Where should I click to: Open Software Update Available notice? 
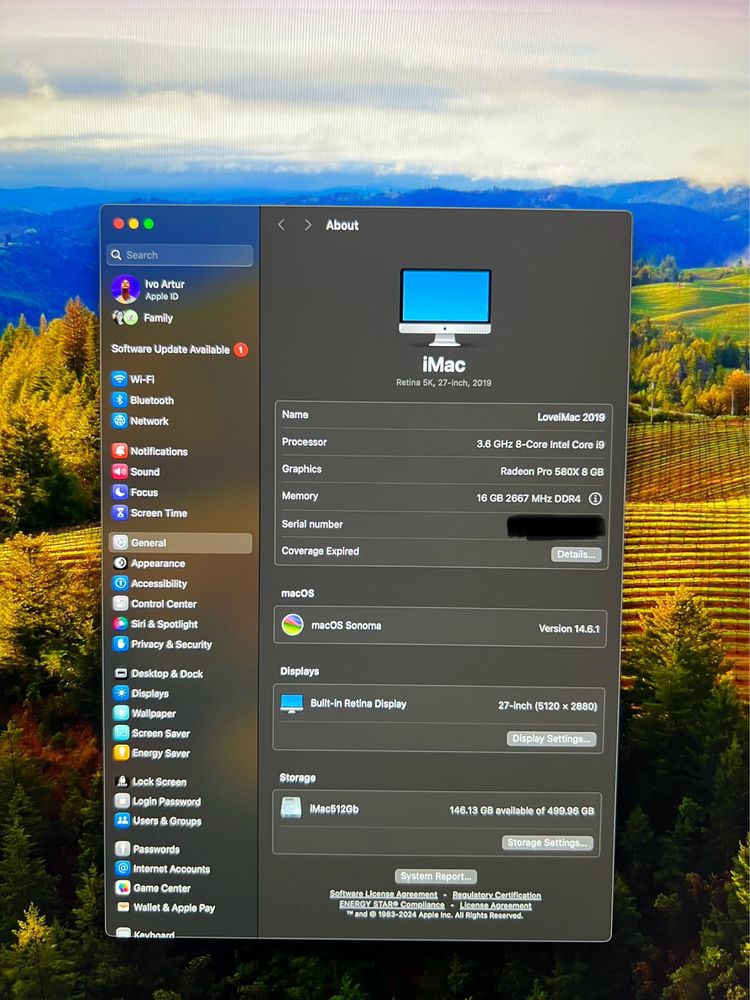tap(180, 349)
